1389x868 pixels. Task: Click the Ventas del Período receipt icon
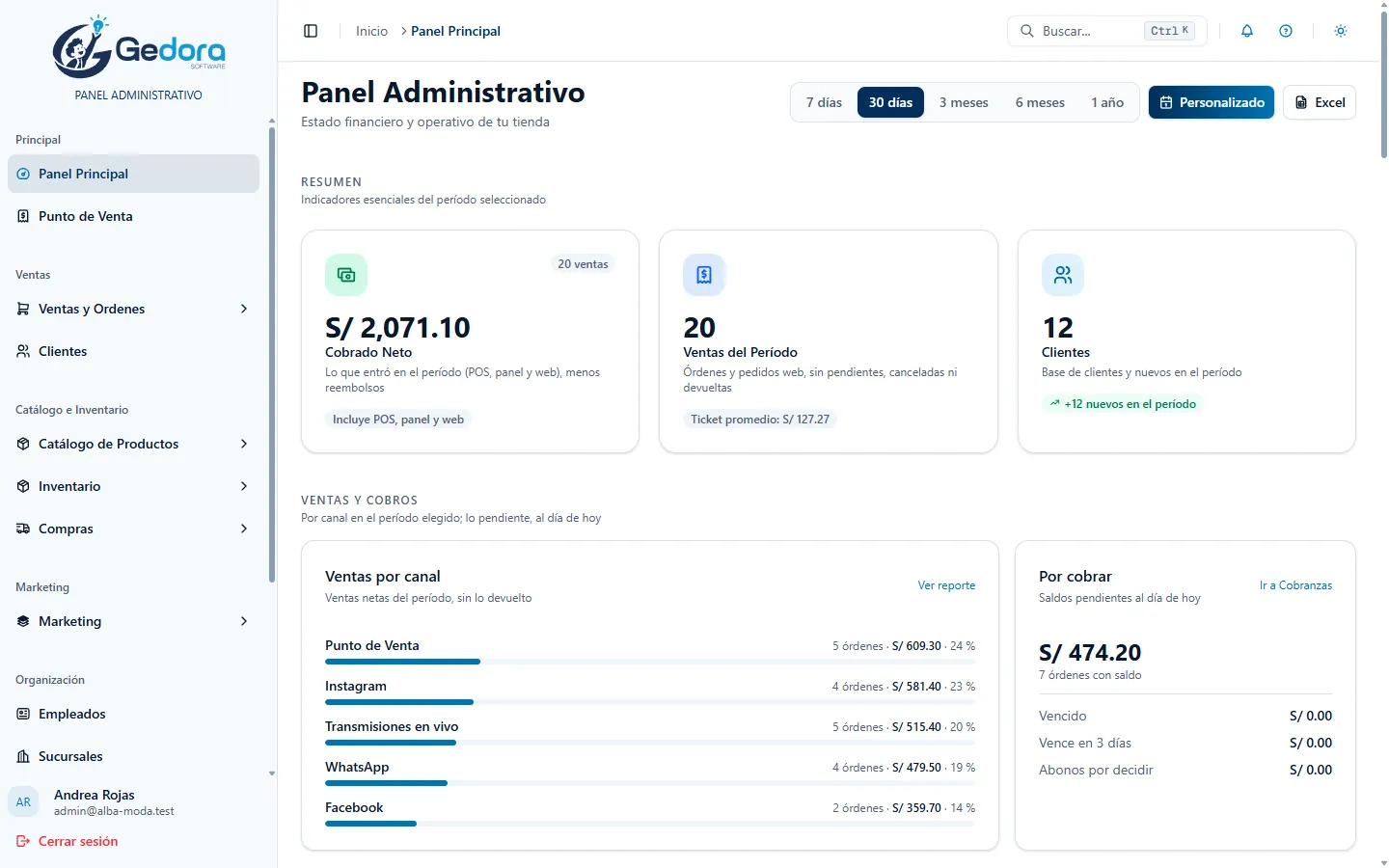[704, 275]
